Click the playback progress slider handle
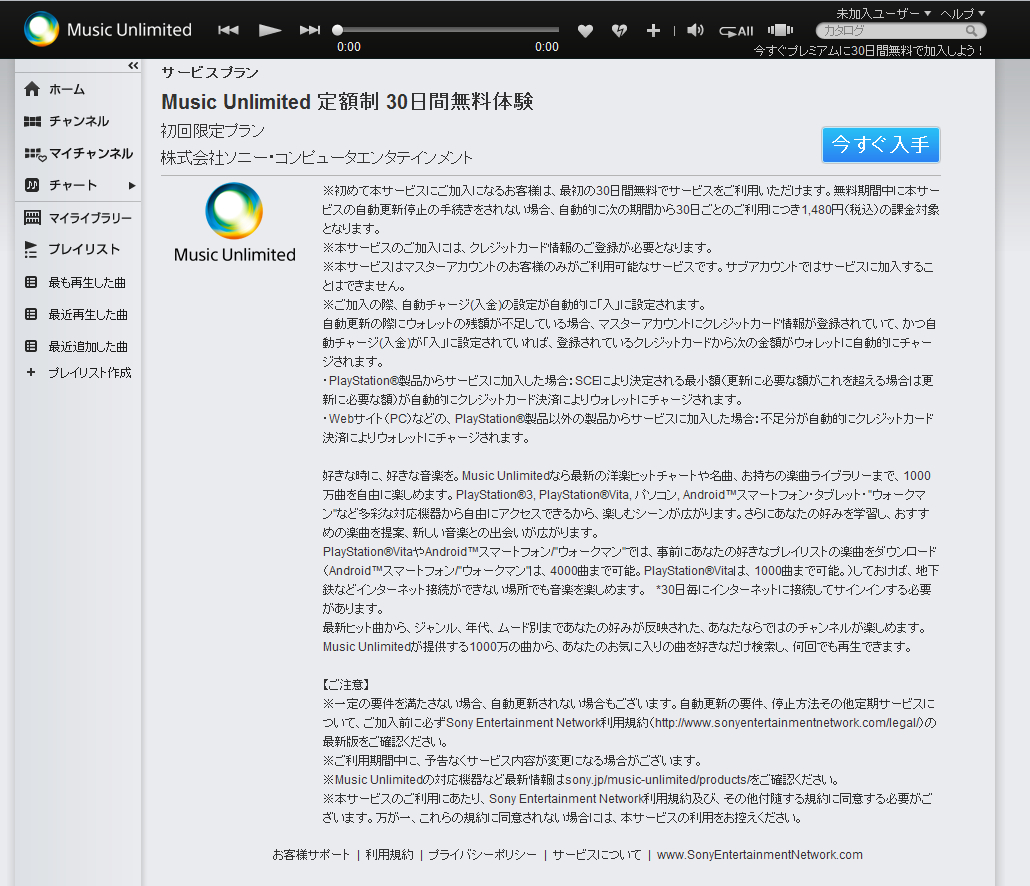 (337, 30)
